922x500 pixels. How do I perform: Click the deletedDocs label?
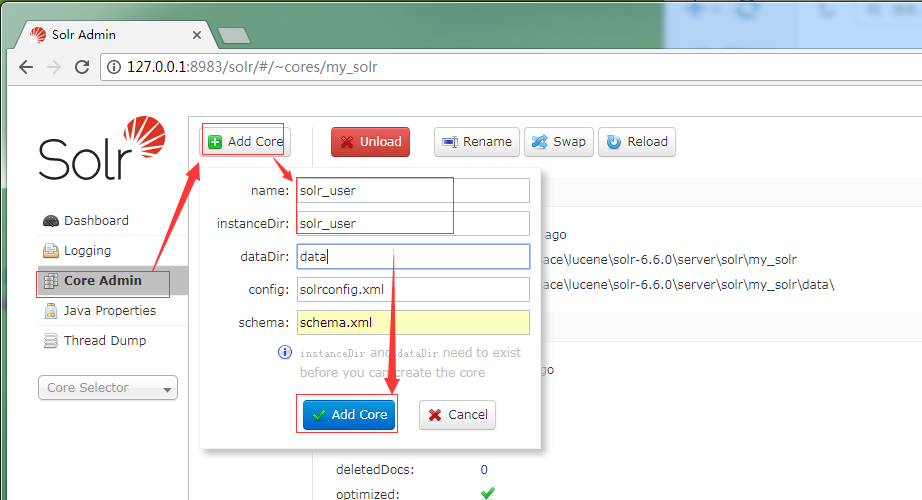[x=375, y=469]
